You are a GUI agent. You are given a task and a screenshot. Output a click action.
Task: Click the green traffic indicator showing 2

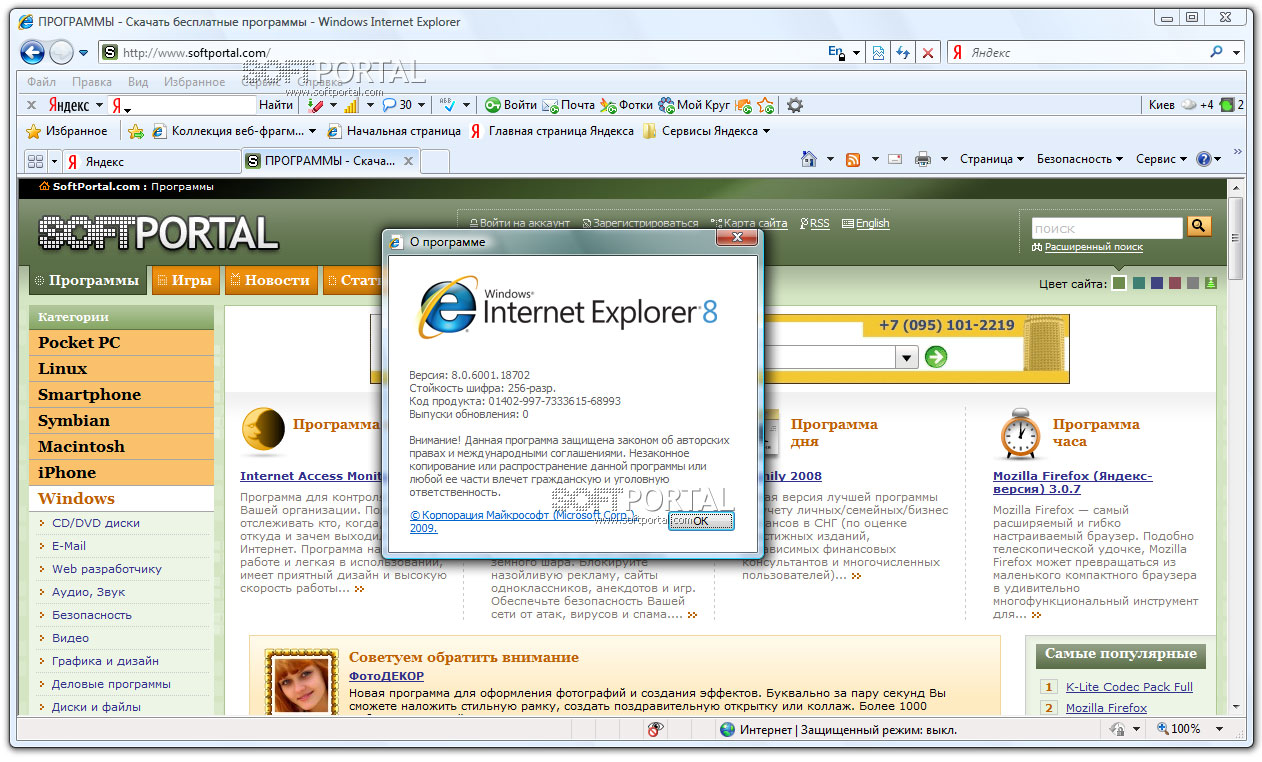point(1231,105)
